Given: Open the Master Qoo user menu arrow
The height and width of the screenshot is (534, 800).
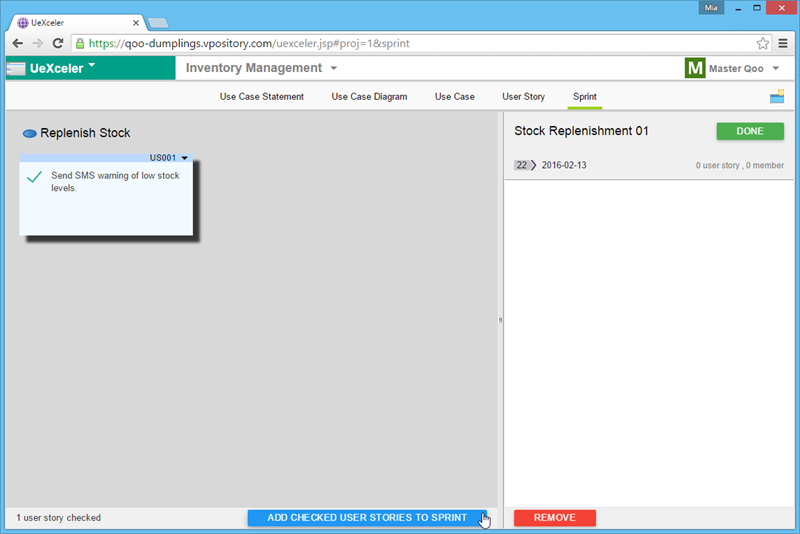Looking at the screenshot, I should (x=776, y=68).
